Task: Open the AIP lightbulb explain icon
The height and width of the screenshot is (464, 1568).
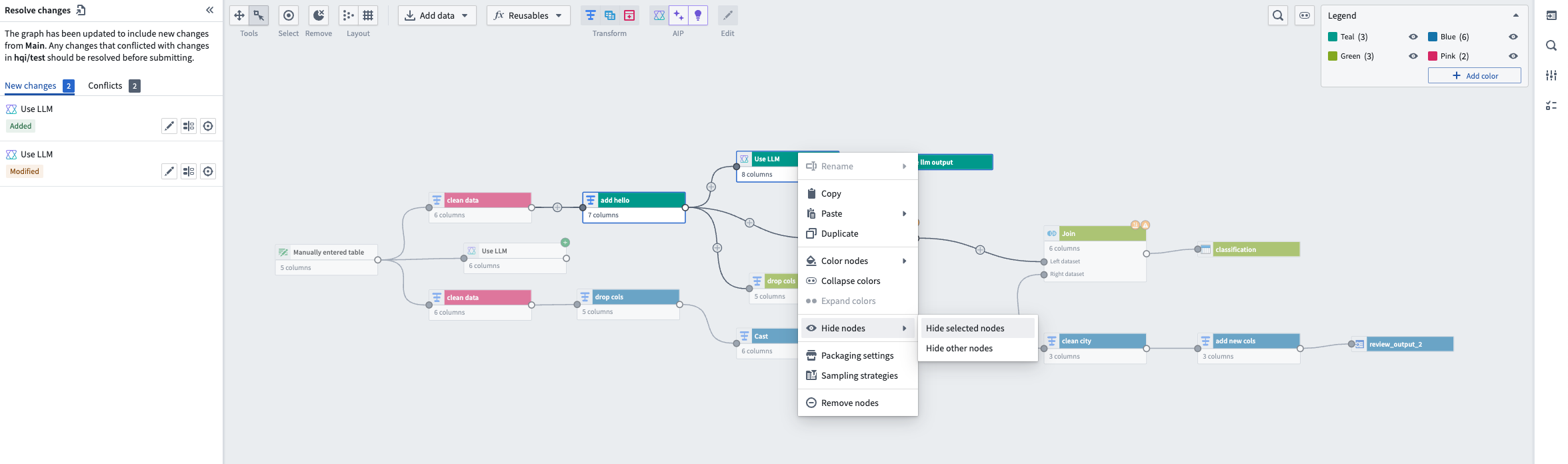Action: (698, 15)
